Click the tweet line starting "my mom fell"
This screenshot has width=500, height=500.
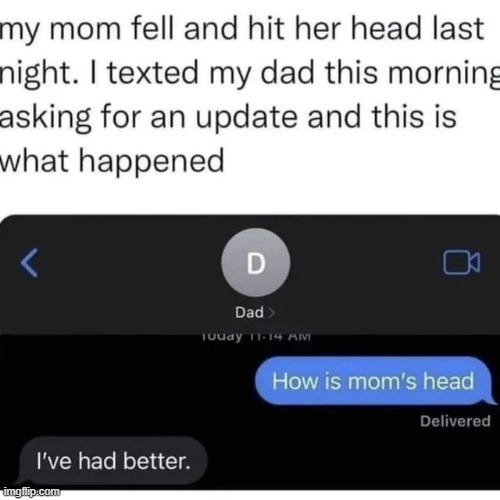pyautogui.click(x=242, y=29)
